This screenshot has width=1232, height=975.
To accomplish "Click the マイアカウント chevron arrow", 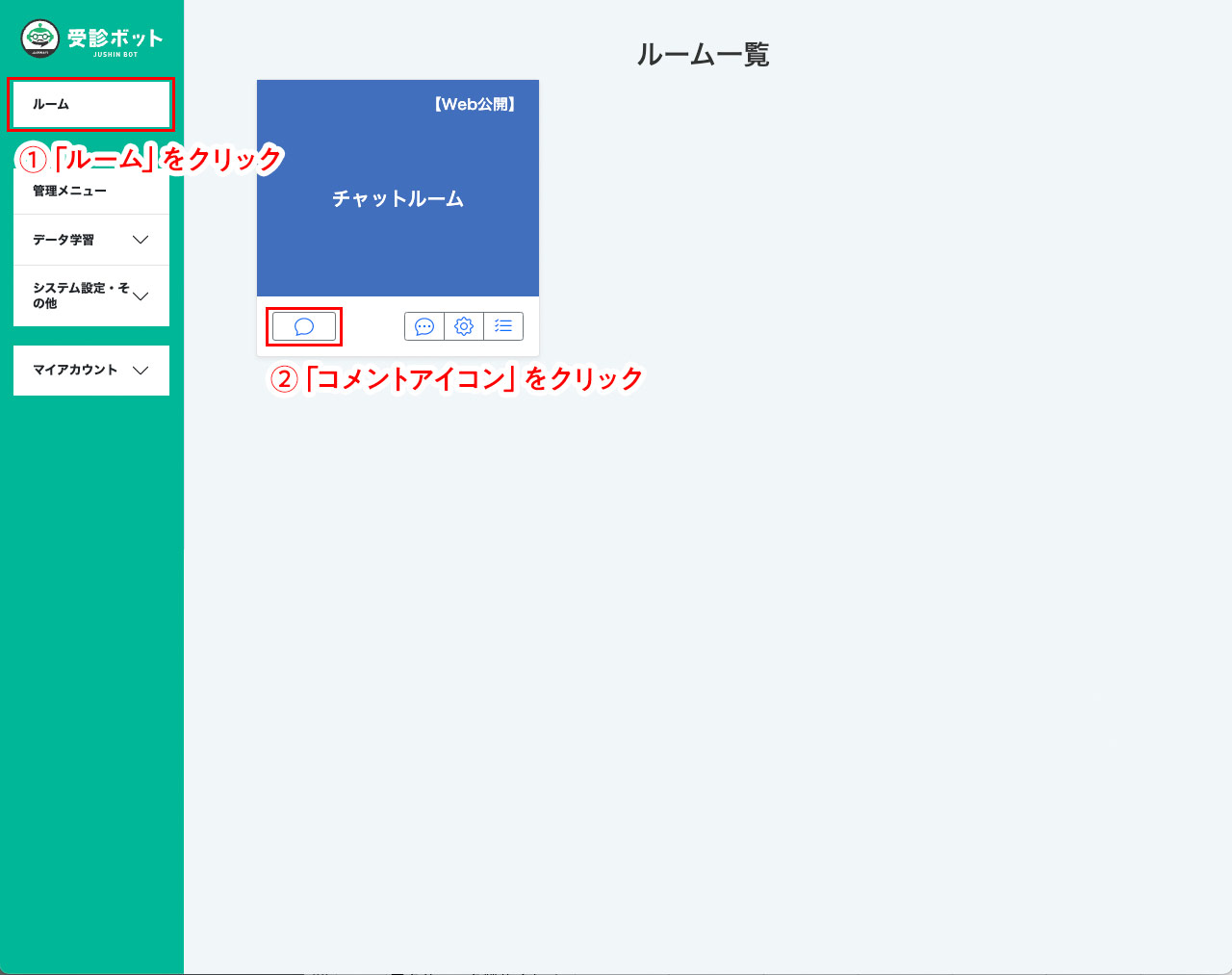I will 141,371.
